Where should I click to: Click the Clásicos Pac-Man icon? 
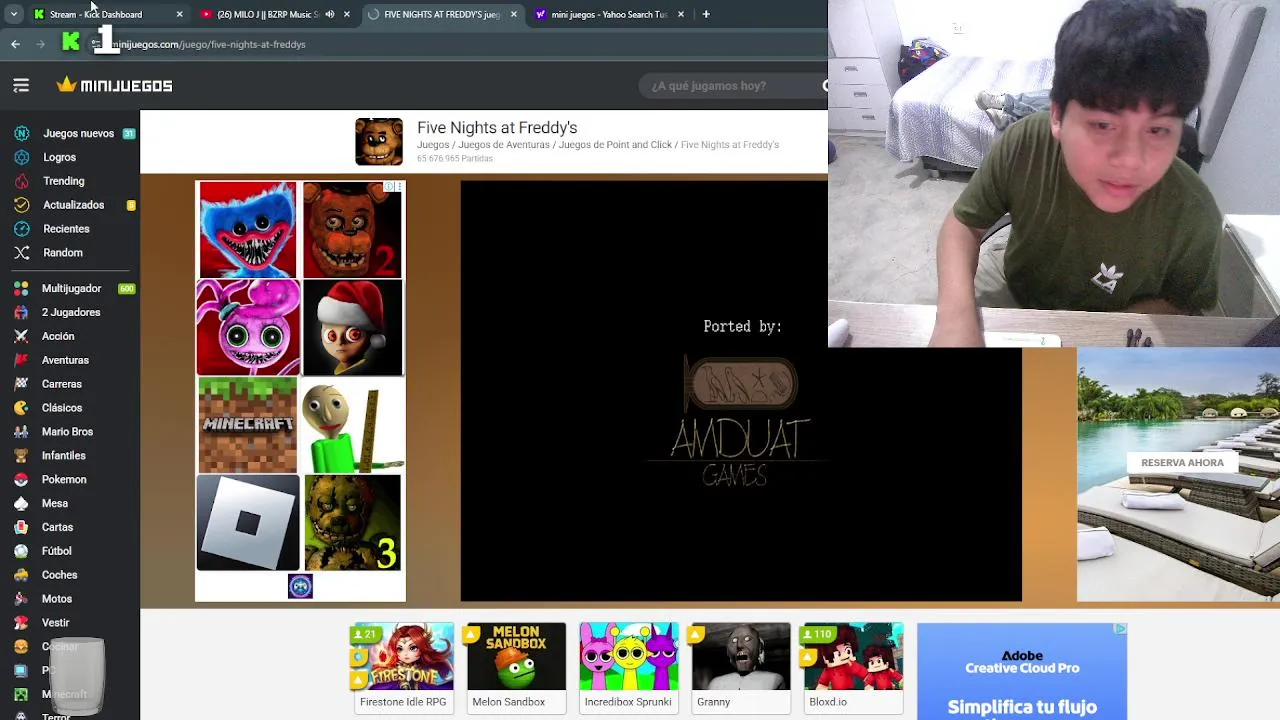point(21,408)
